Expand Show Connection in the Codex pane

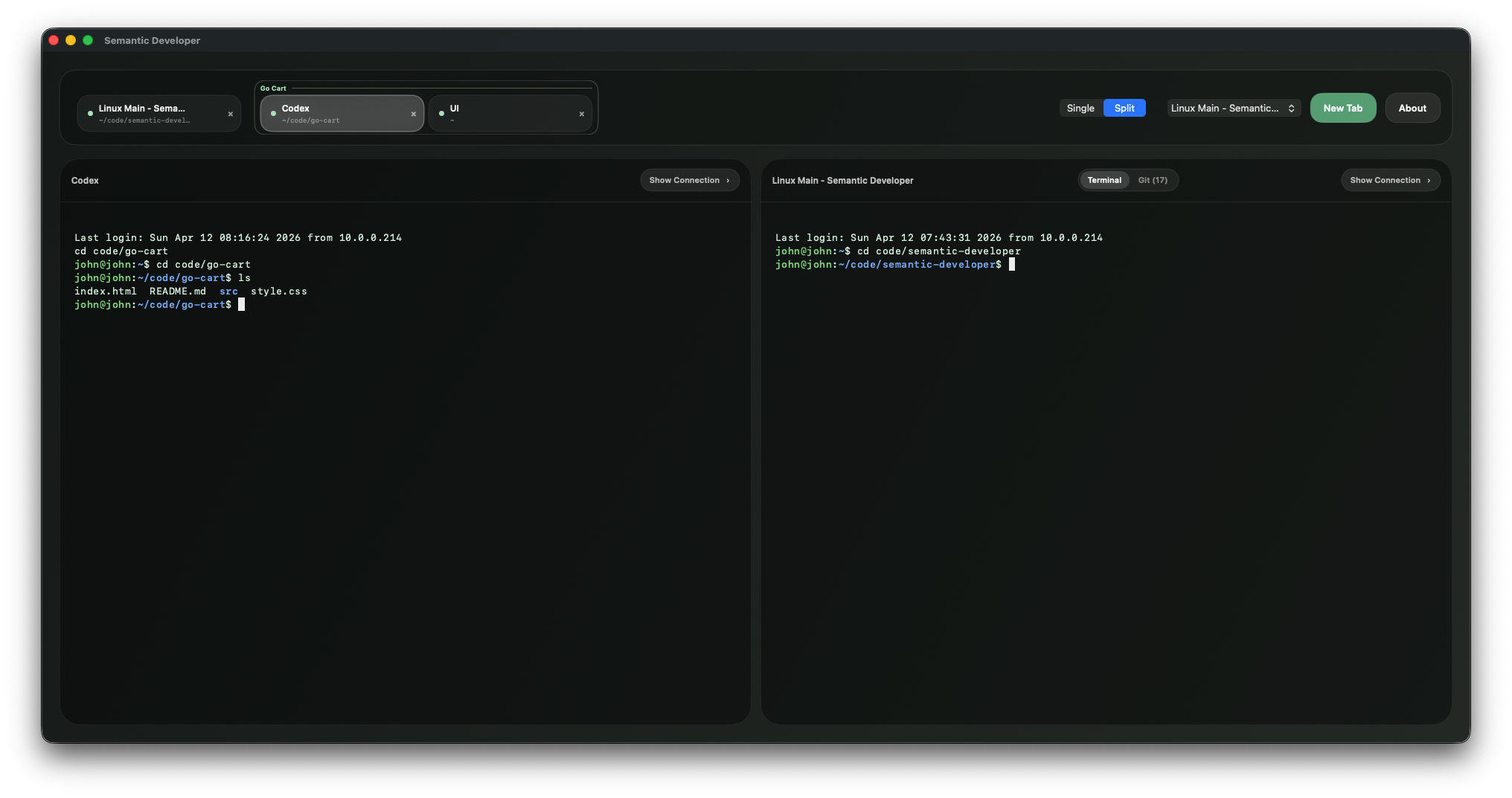click(x=688, y=180)
